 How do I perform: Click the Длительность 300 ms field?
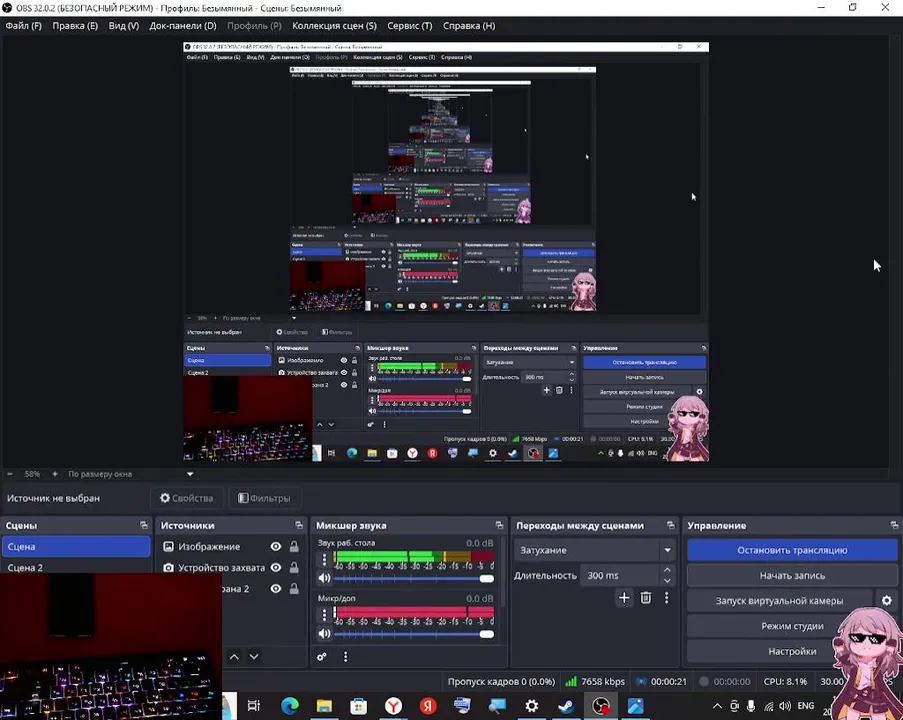point(620,575)
